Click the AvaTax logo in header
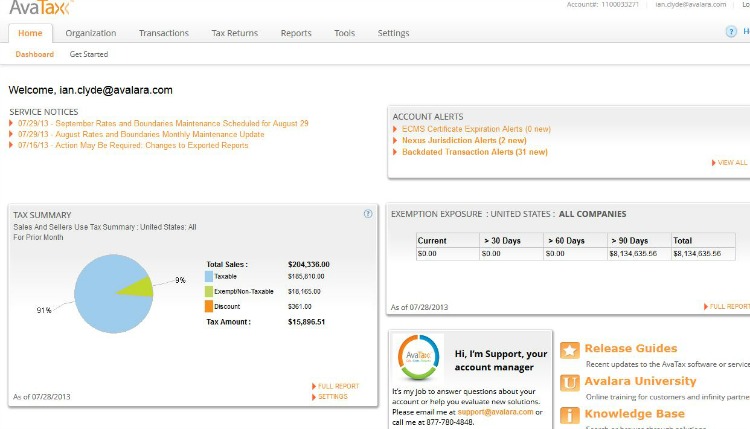The image size is (750, 429). point(38,8)
